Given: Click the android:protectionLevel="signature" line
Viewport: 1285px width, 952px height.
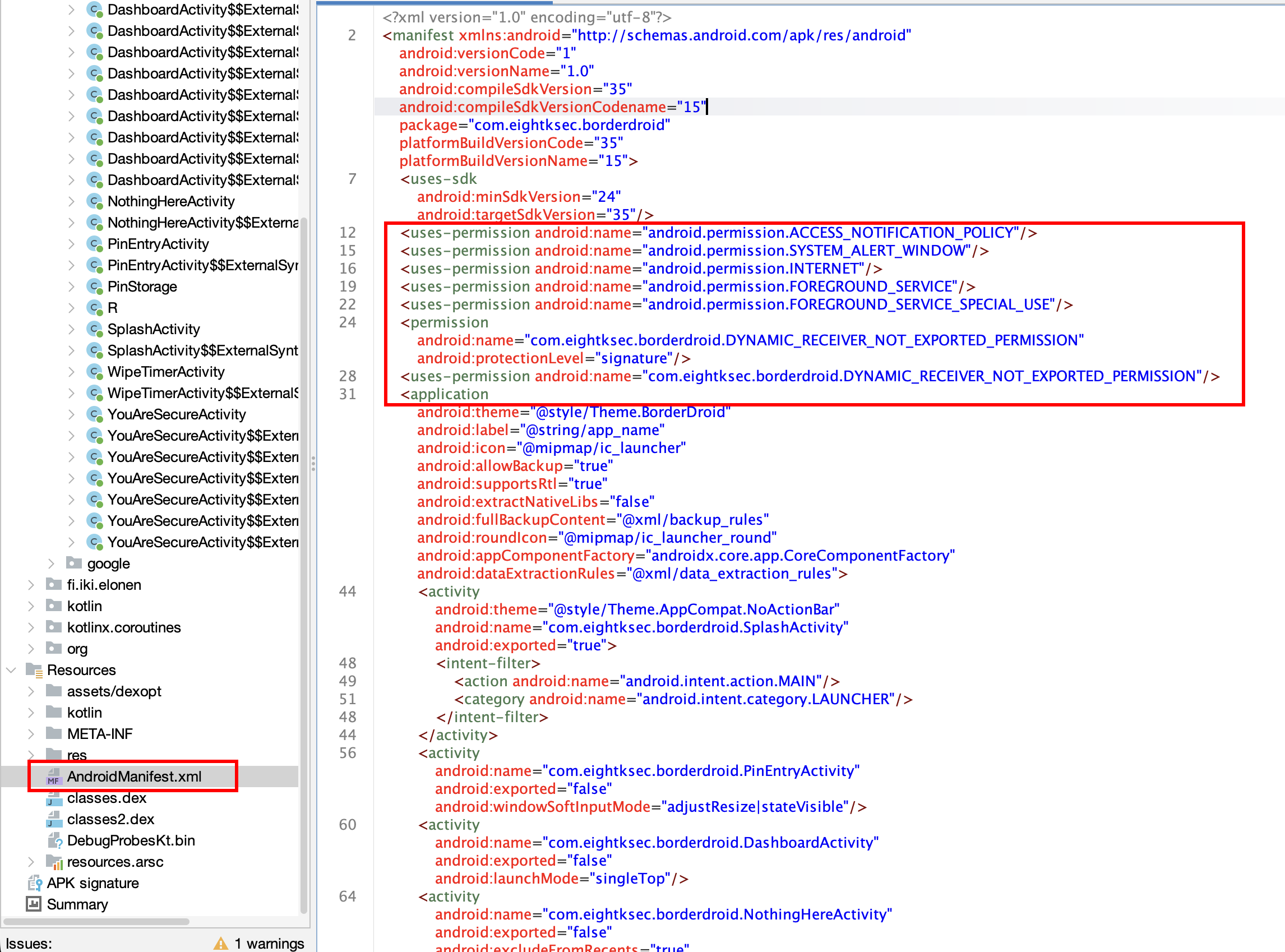Looking at the screenshot, I should (x=553, y=358).
